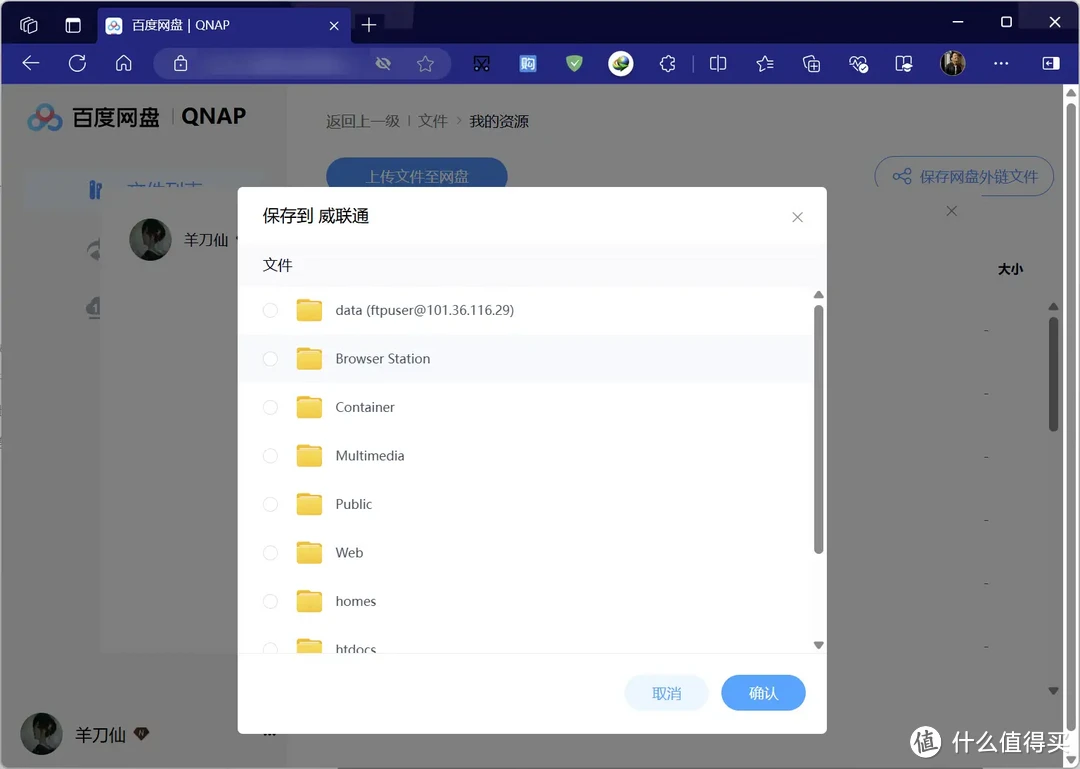Open the workspaces icon in title bar
The height and width of the screenshot is (769, 1080).
(x=29, y=25)
